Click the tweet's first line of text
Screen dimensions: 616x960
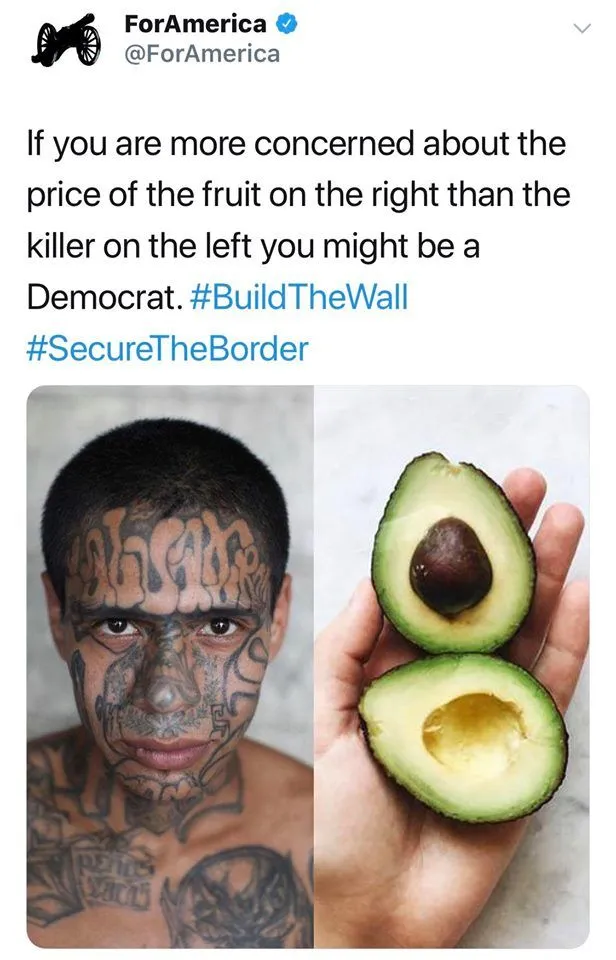pyautogui.click(x=296, y=143)
